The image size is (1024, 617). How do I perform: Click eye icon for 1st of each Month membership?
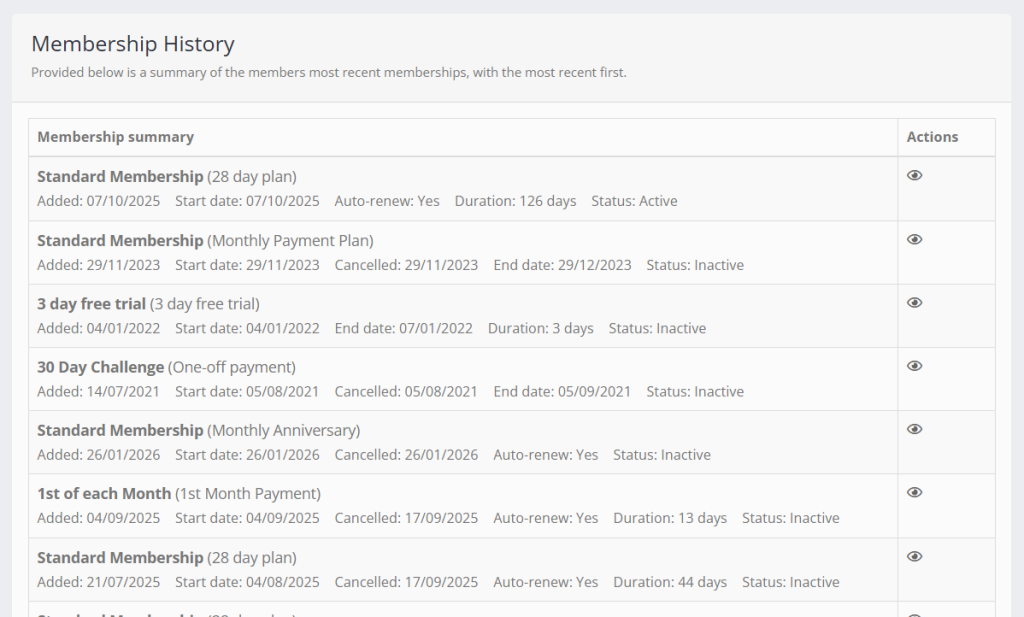coord(914,493)
